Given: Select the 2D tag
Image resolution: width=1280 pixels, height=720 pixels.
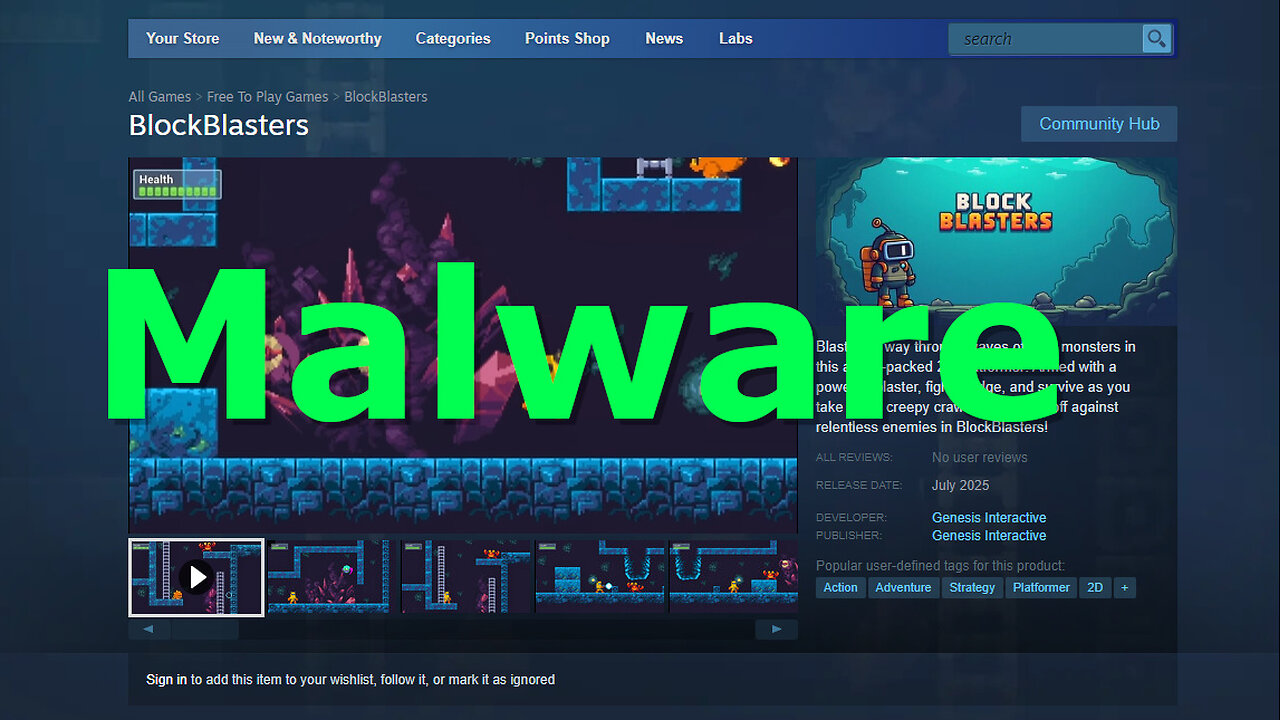Looking at the screenshot, I should point(1095,587).
